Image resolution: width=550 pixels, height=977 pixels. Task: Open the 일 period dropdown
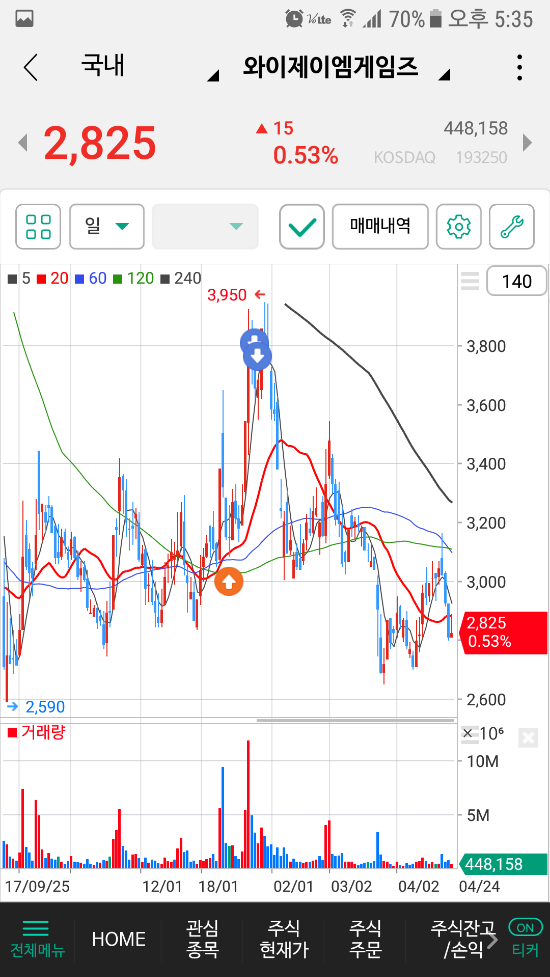tap(107, 227)
